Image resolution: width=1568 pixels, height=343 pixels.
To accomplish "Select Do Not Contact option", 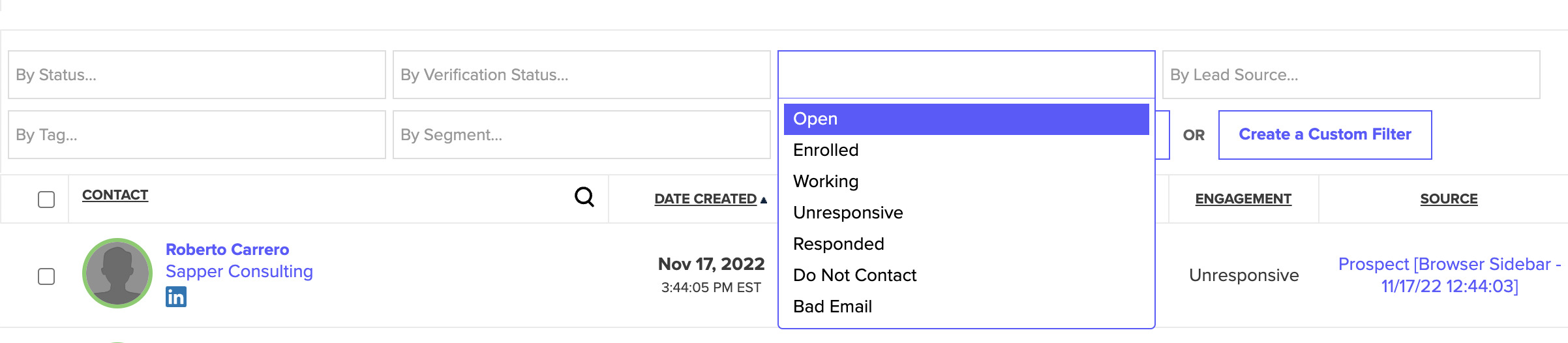I will 967,276.
